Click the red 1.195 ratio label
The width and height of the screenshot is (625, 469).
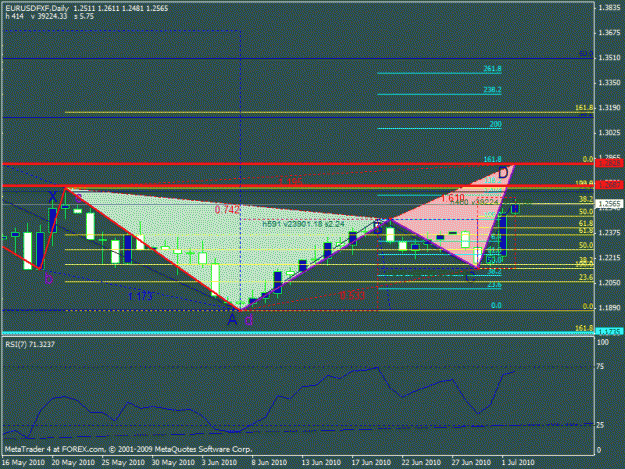pos(291,182)
